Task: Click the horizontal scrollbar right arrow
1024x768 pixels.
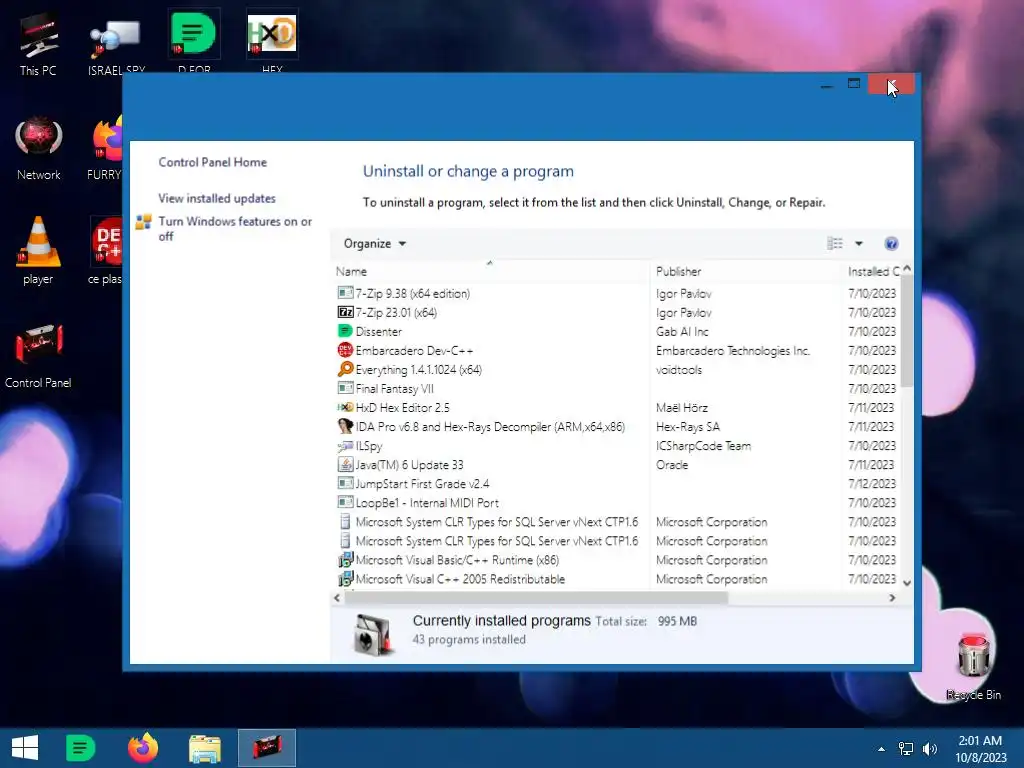Action: (x=892, y=598)
